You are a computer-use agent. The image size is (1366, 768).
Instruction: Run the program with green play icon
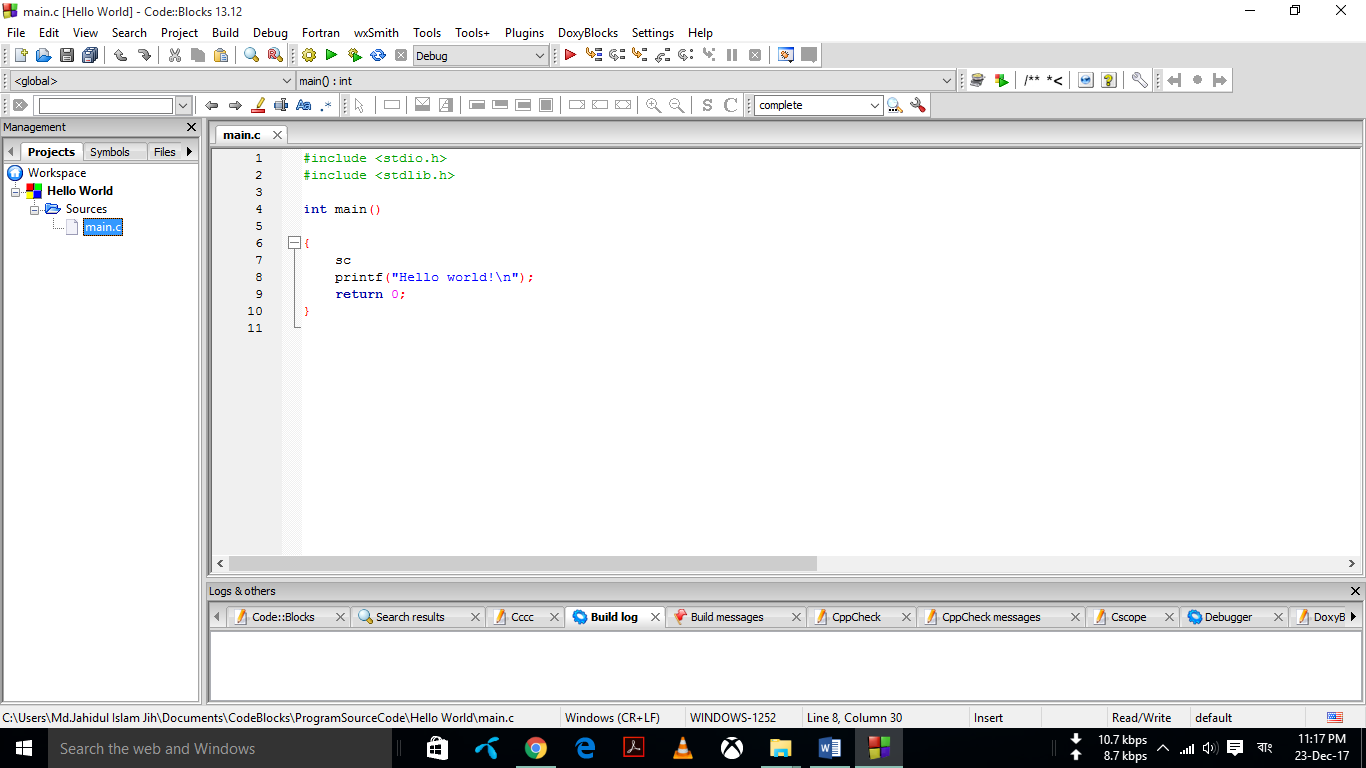tap(331, 56)
